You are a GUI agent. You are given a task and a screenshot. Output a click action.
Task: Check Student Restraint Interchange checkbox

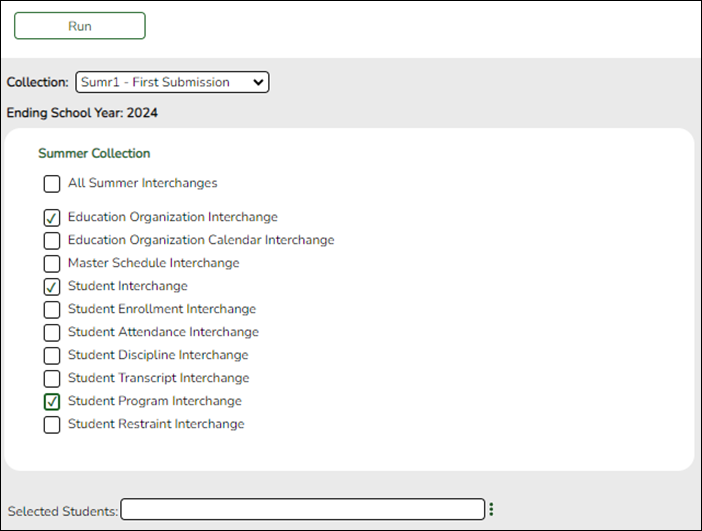pos(52,424)
